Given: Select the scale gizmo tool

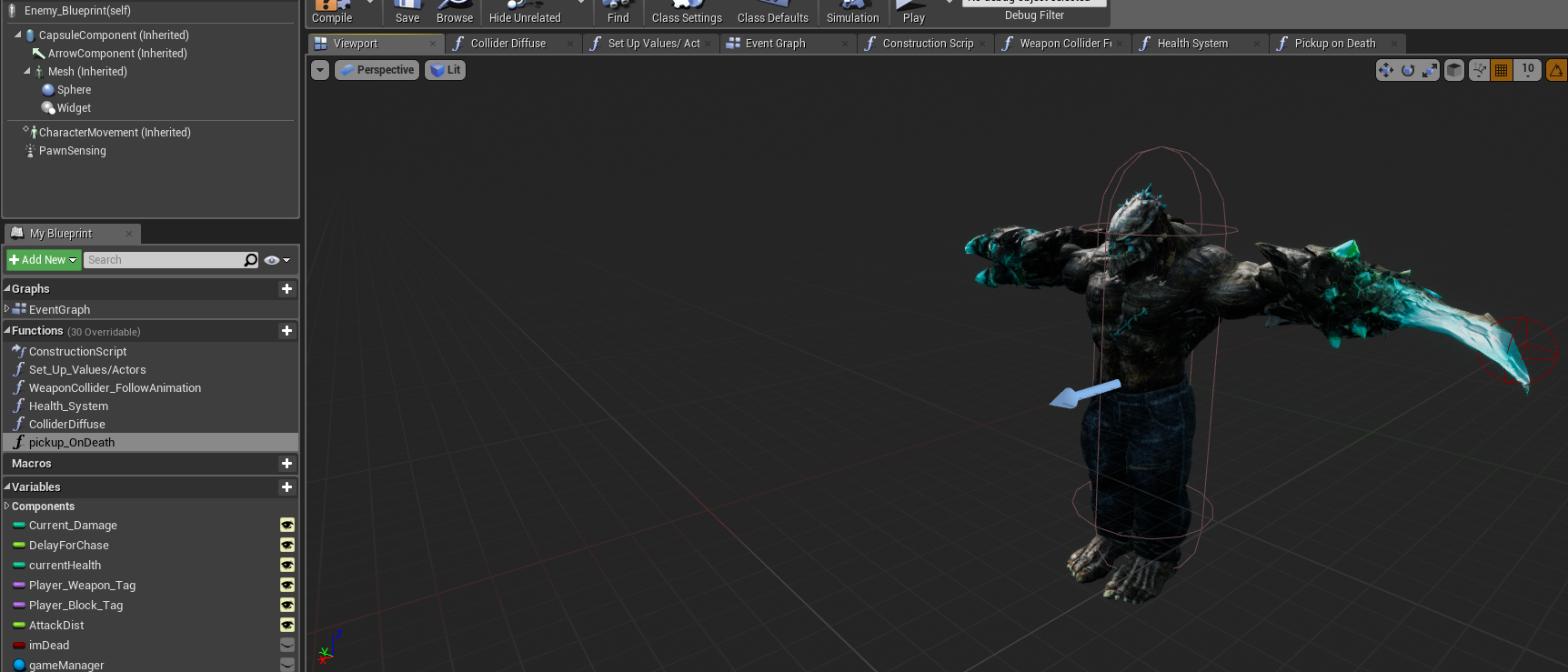Looking at the screenshot, I should pos(1429,70).
